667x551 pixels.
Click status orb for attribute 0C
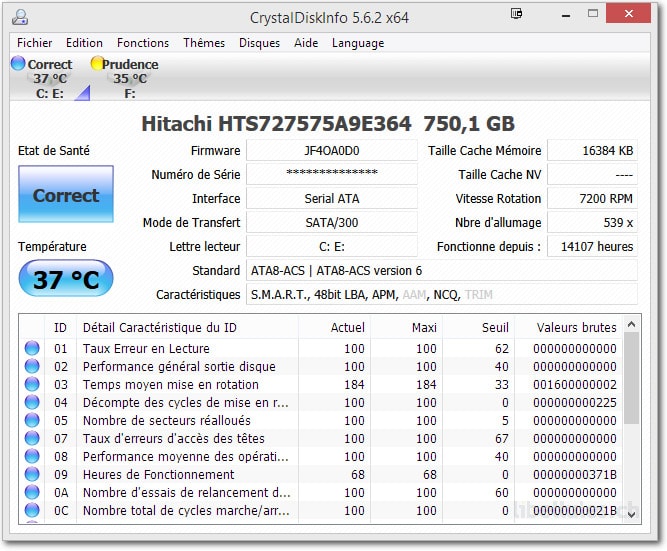pyautogui.click(x=32, y=510)
